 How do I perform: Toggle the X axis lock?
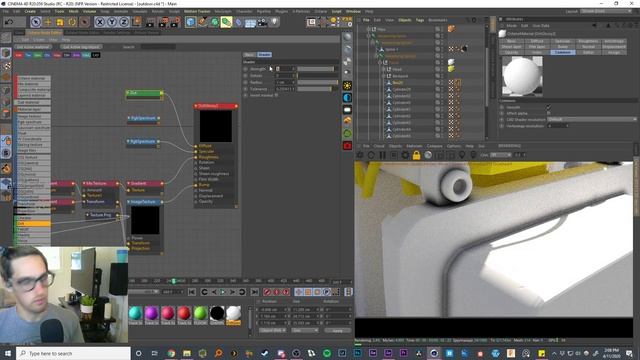[100, 22]
